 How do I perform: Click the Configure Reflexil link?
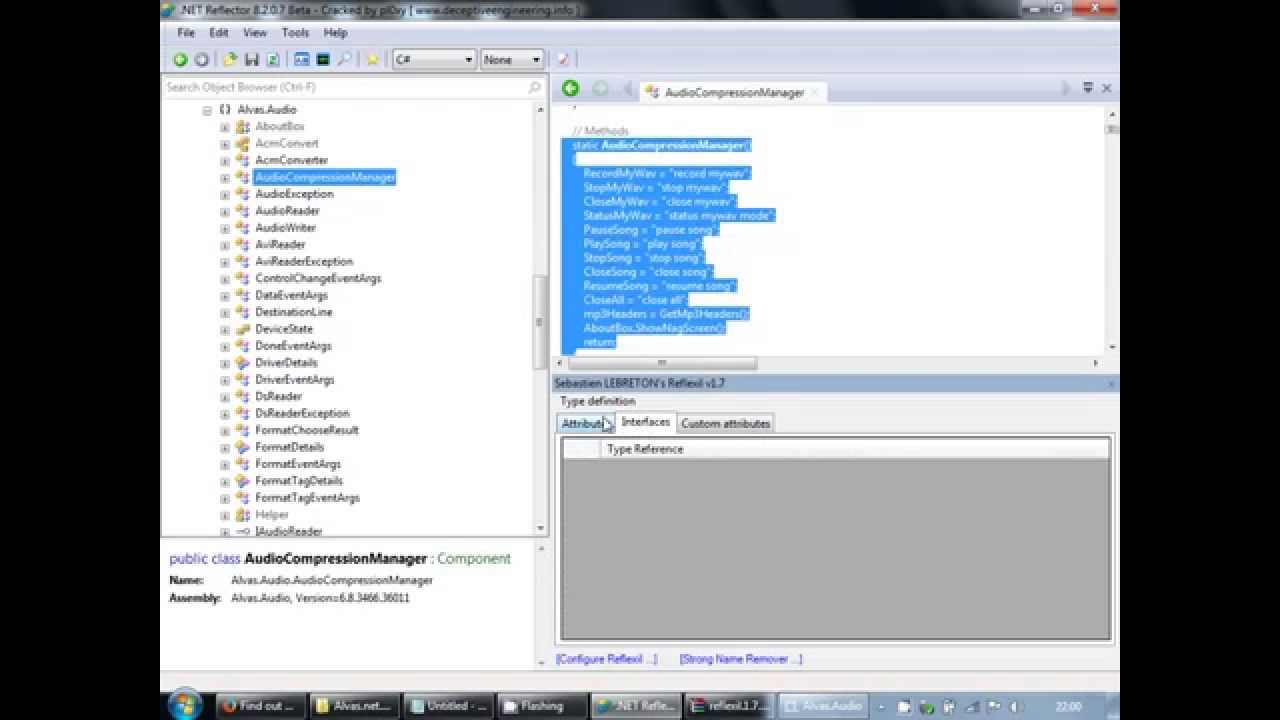(607, 659)
